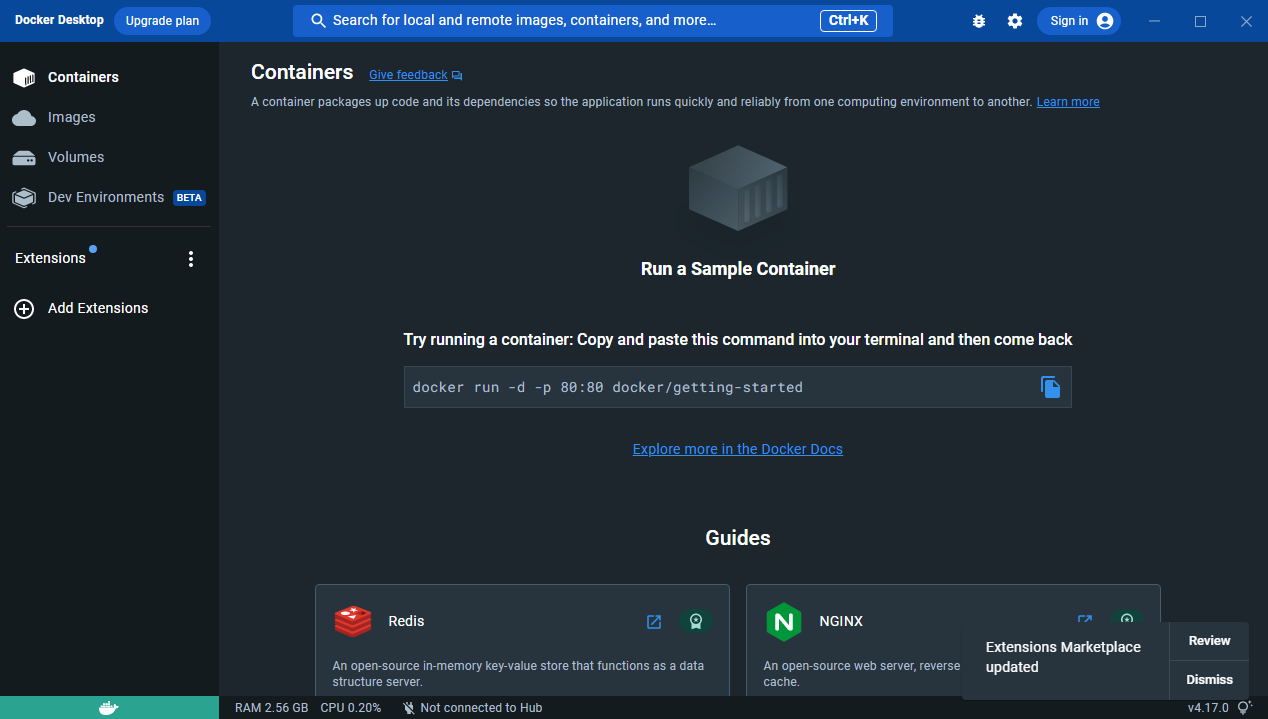The width and height of the screenshot is (1268, 719).
Task: Click the Containers page heading
Action: coord(302,72)
